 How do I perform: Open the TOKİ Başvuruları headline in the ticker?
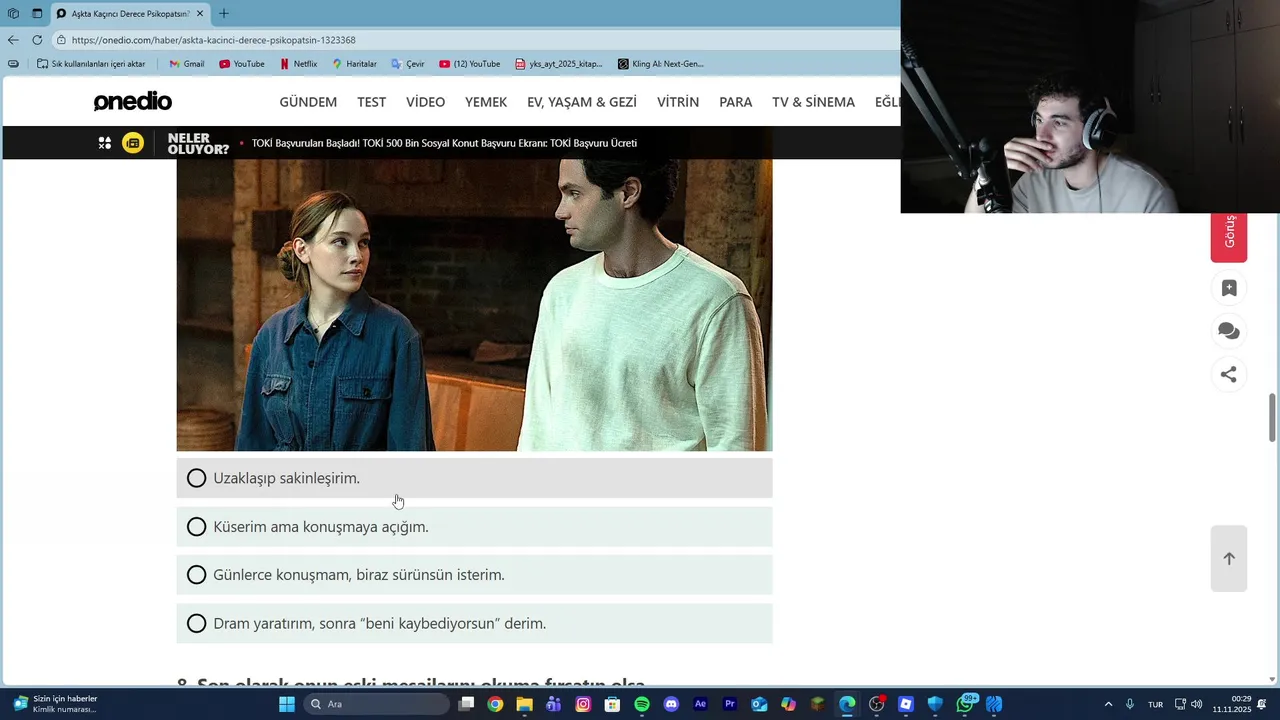444,143
